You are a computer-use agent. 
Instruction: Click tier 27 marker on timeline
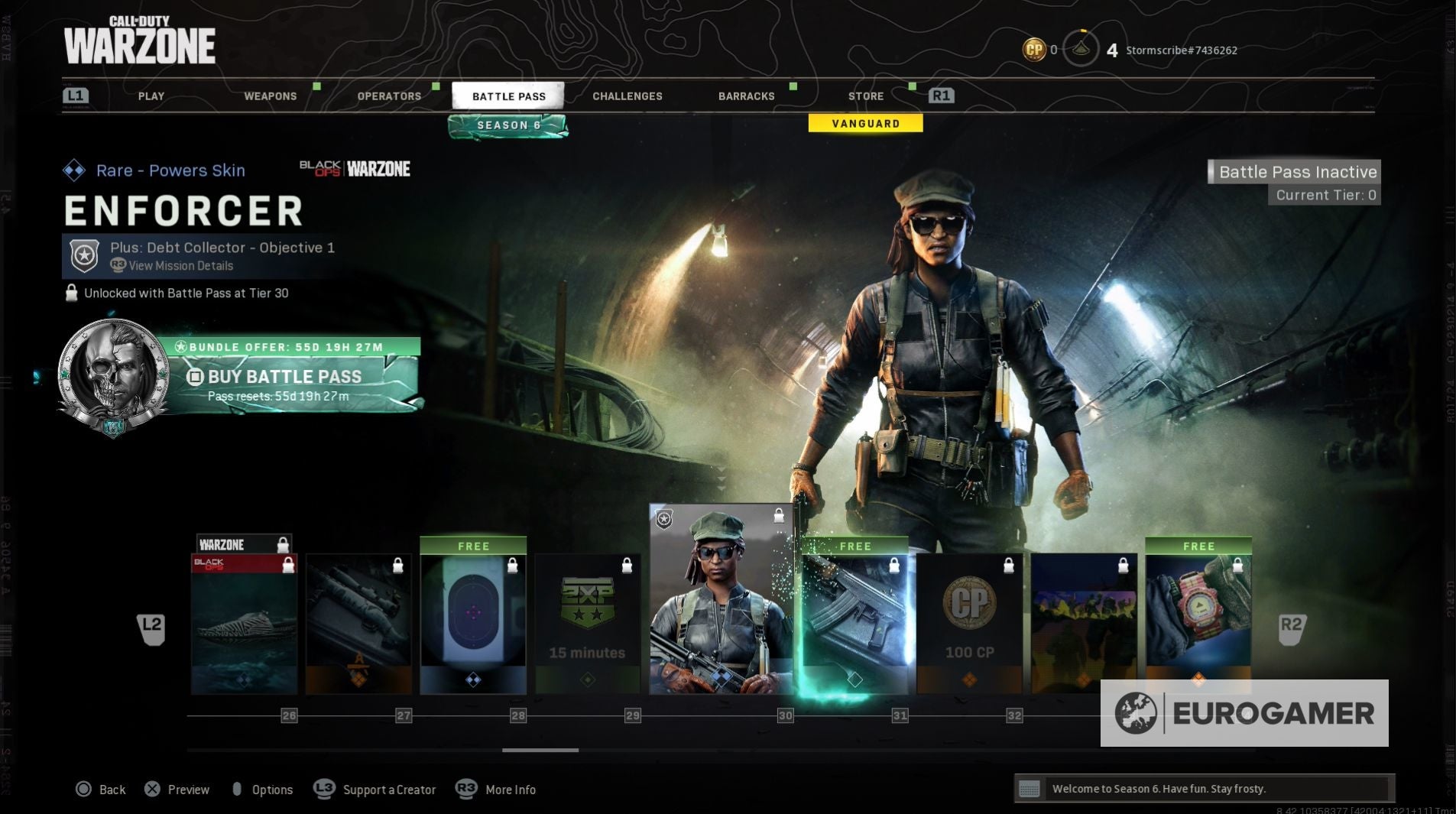[404, 715]
